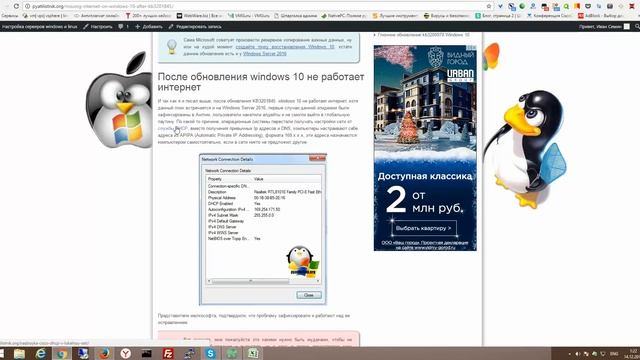Follow the Windows Server 2016 link
This screenshot has height=360, width=640.
click(x=264, y=53)
